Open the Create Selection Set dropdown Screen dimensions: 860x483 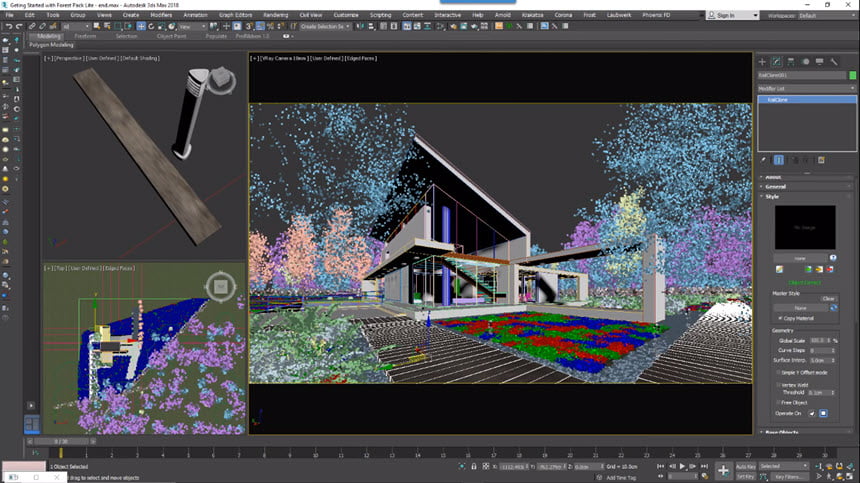tap(325, 26)
